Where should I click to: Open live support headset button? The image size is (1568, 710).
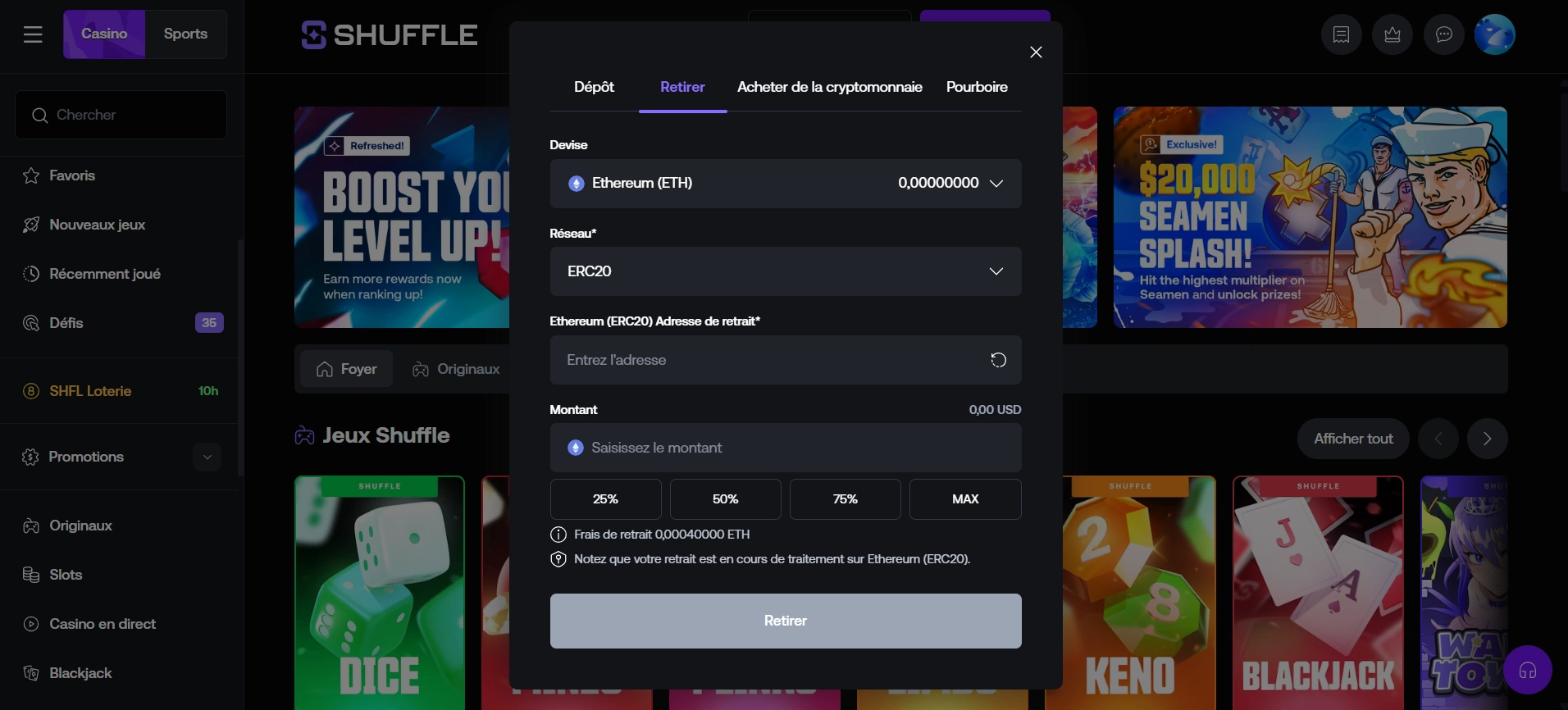[1527, 670]
